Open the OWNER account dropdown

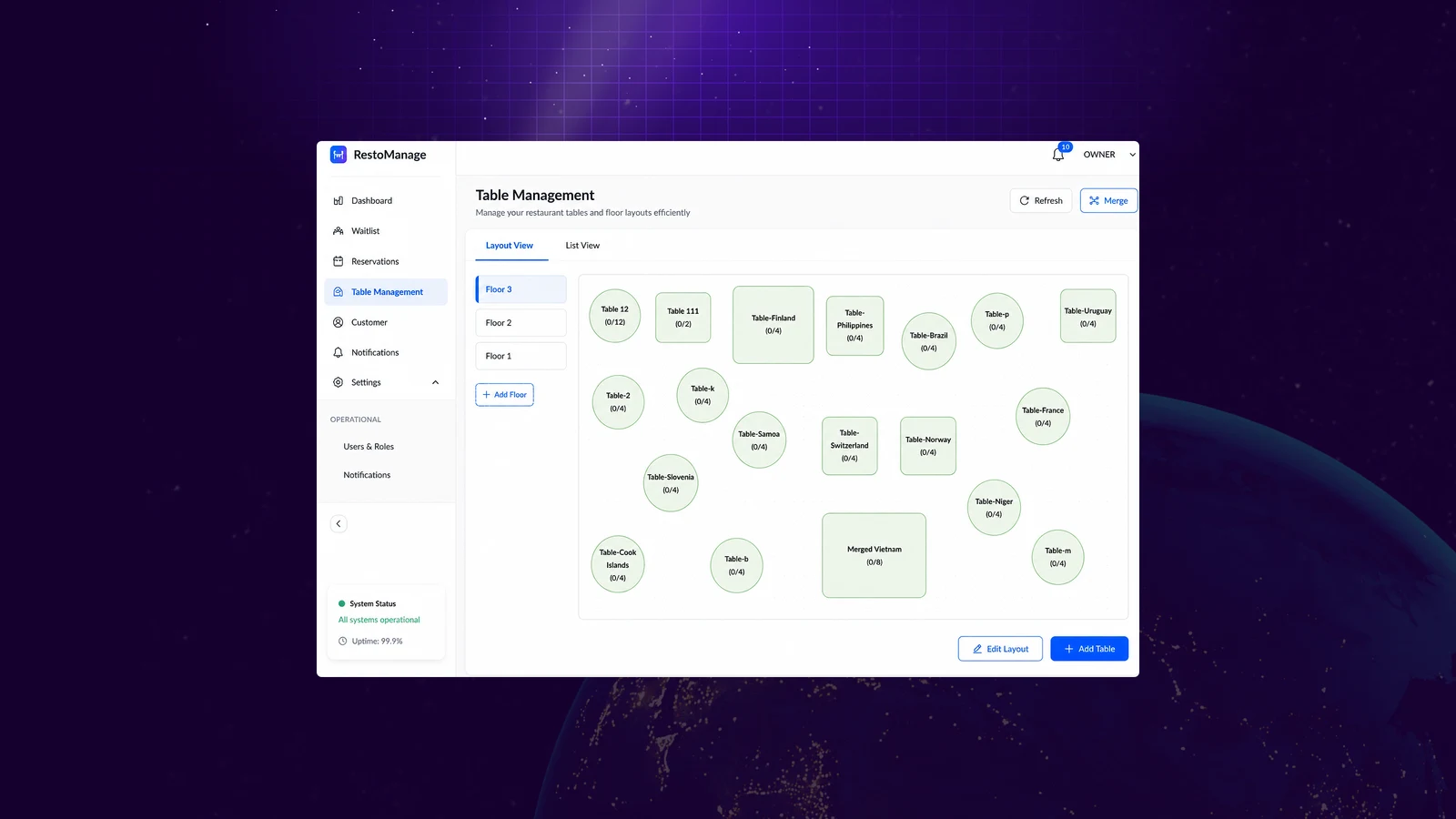[1108, 155]
